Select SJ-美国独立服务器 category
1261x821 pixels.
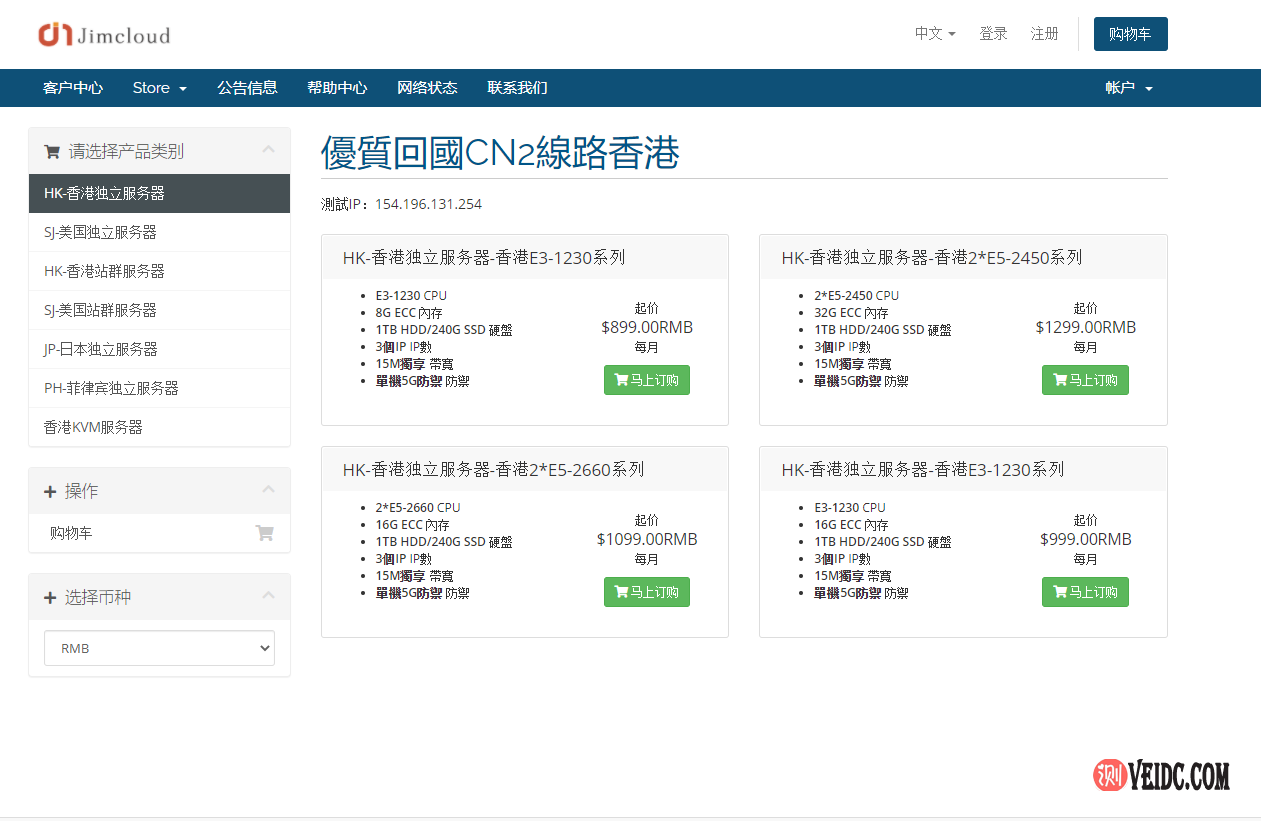pos(100,232)
